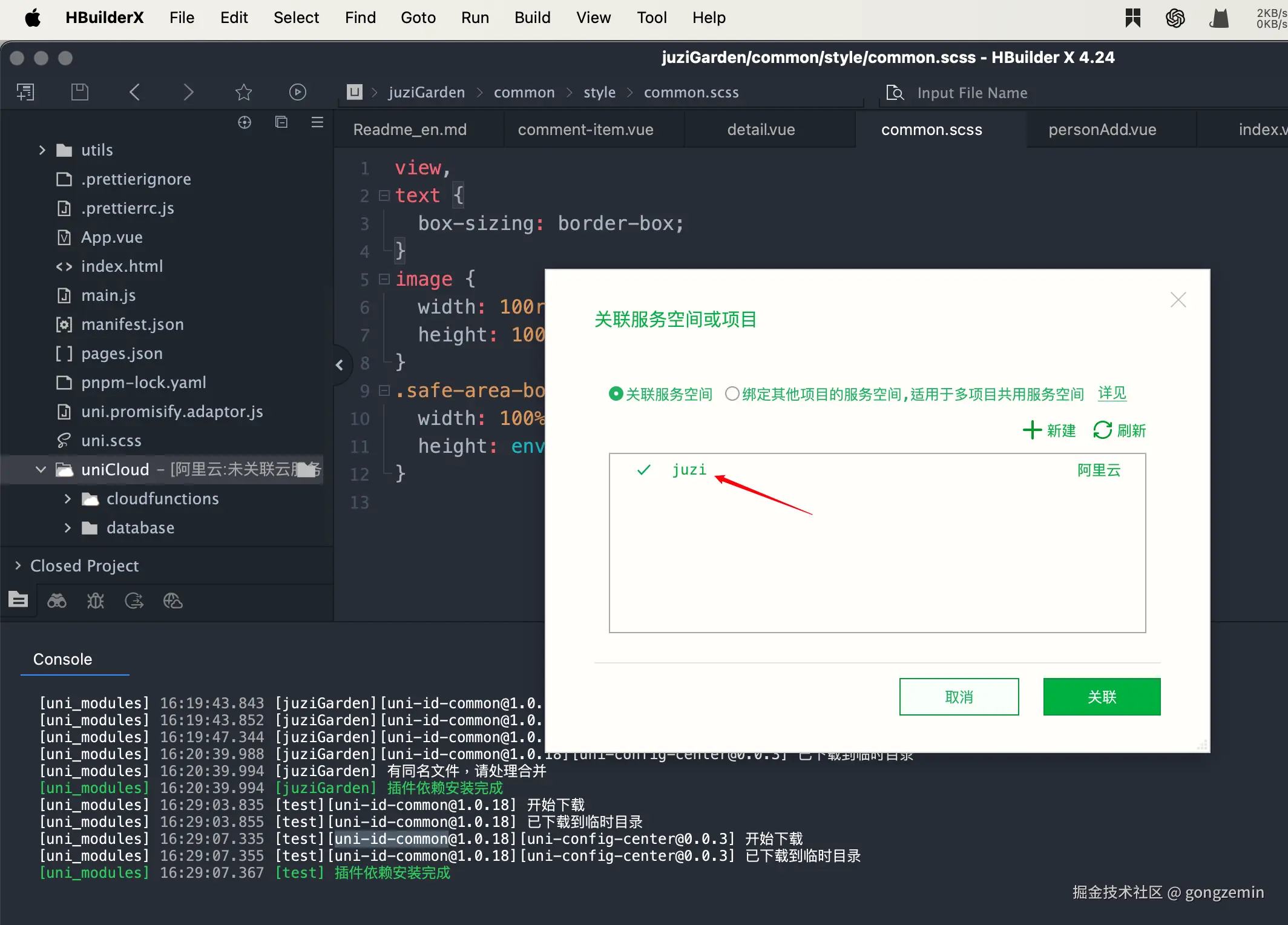Image resolution: width=1288 pixels, height=925 pixels.
Task: Expand the Closed Project section
Action: tap(18, 565)
